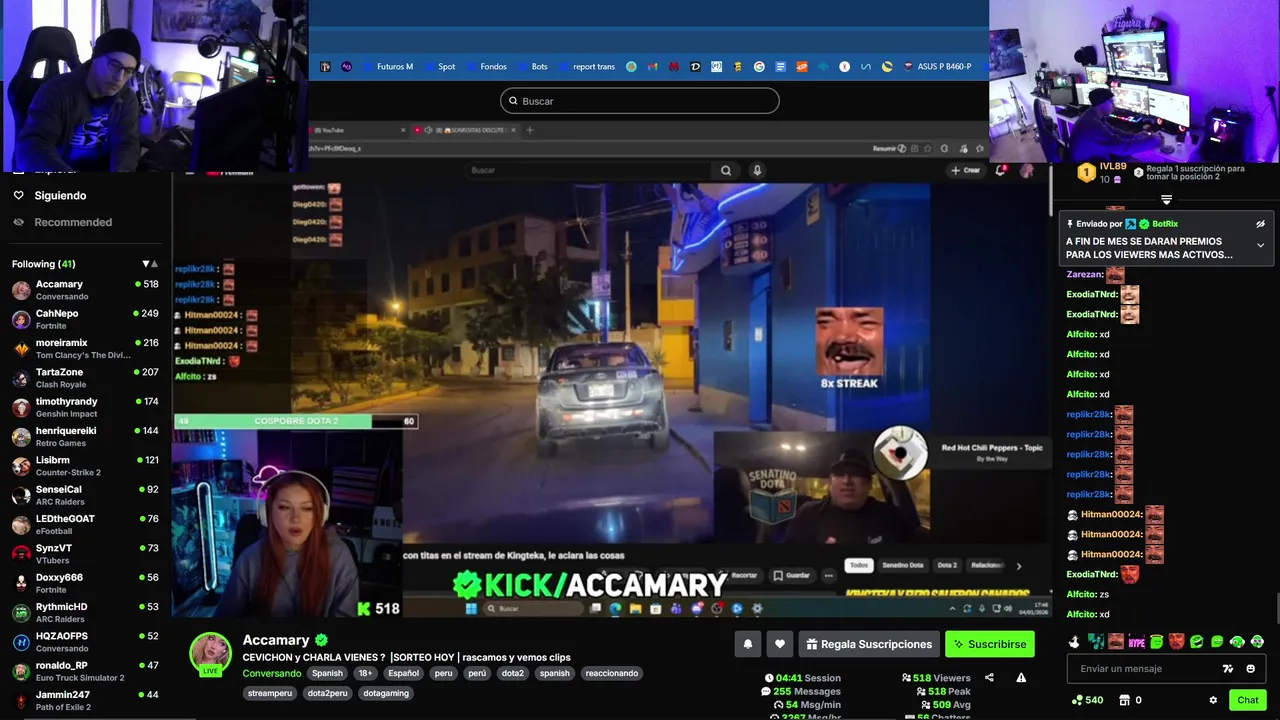This screenshot has height=720, width=1280.
Task: Open Recommended in the sidebar
Action: pyautogui.click(x=73, y=222)
